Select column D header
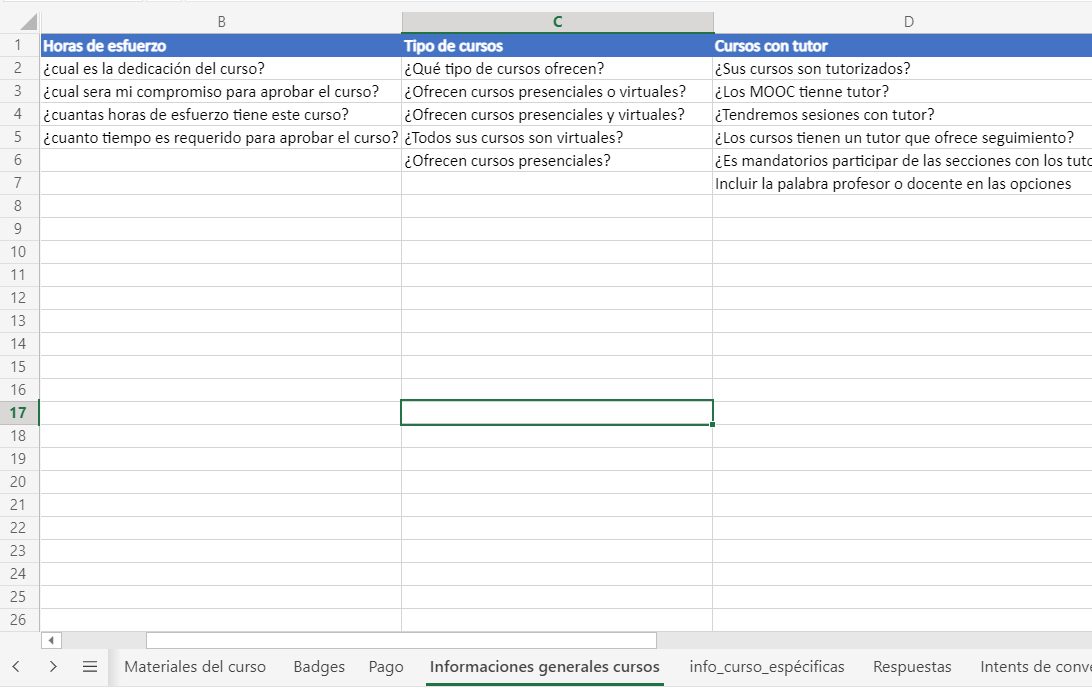Image resolution: width=1092 pixels, height=693 pixels. (x=908, y=22)
